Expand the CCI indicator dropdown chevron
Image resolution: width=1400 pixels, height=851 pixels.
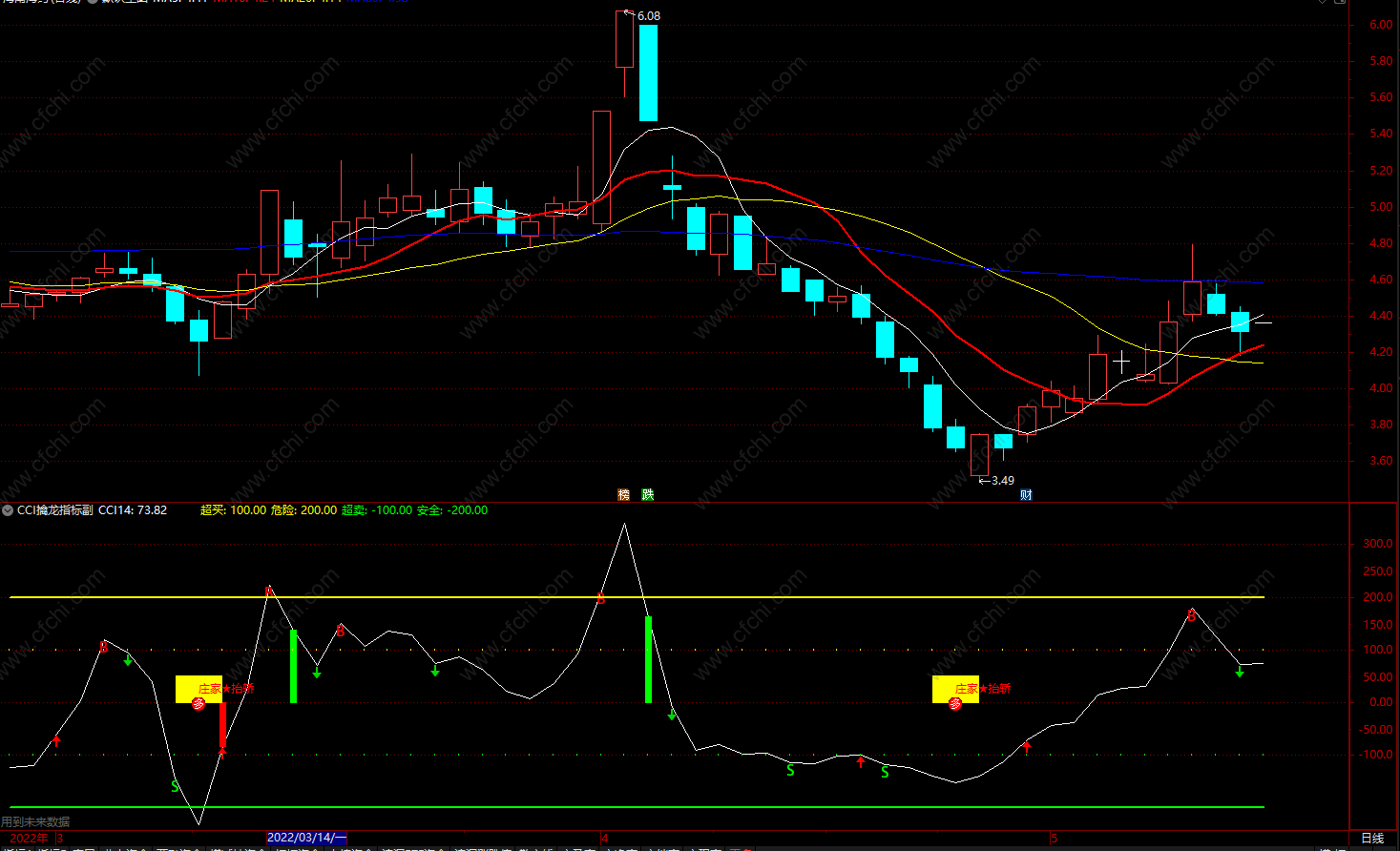[8, 510]
